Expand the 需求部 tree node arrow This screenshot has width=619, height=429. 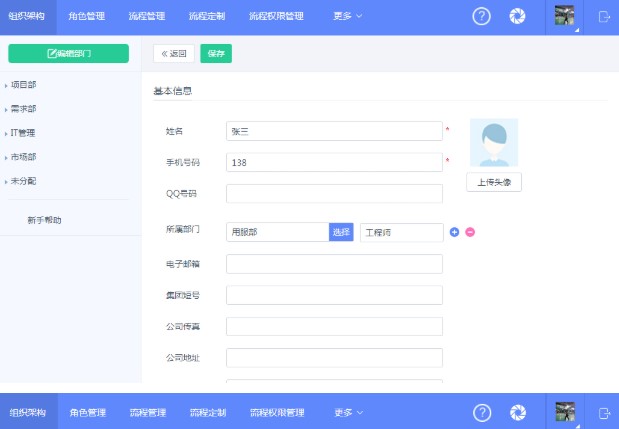pyautogui.click(x=6, y=110)
